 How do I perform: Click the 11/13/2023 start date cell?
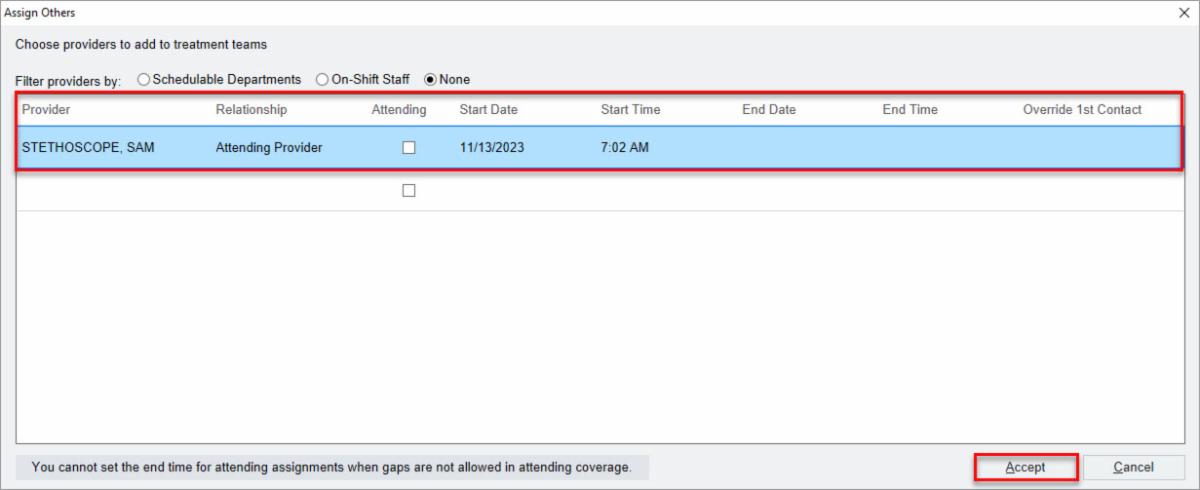tap(492, 148)
